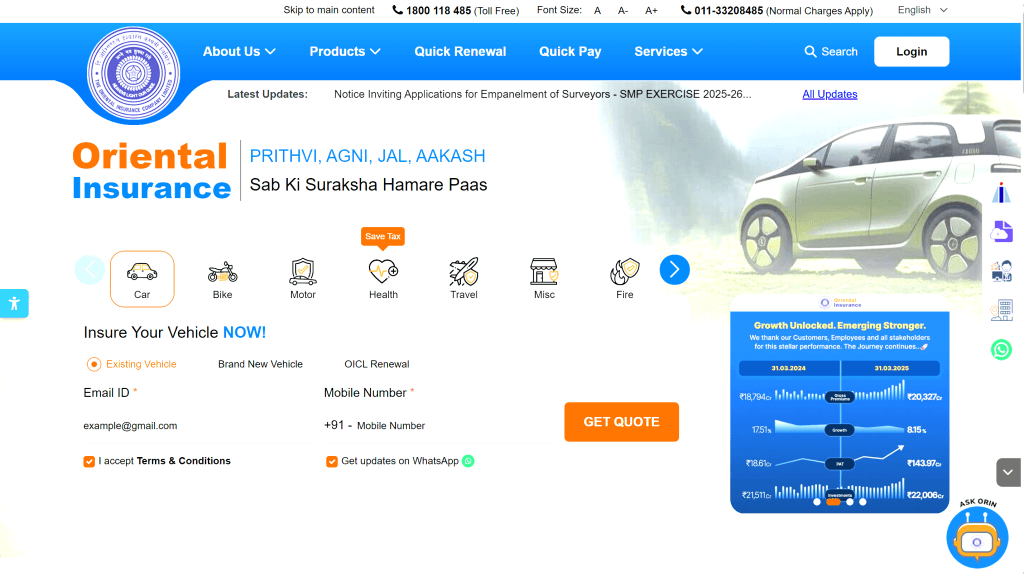
Task: Click the cloud document sidebar icon
Action: pyautogui.click(x=1001, y=231)
